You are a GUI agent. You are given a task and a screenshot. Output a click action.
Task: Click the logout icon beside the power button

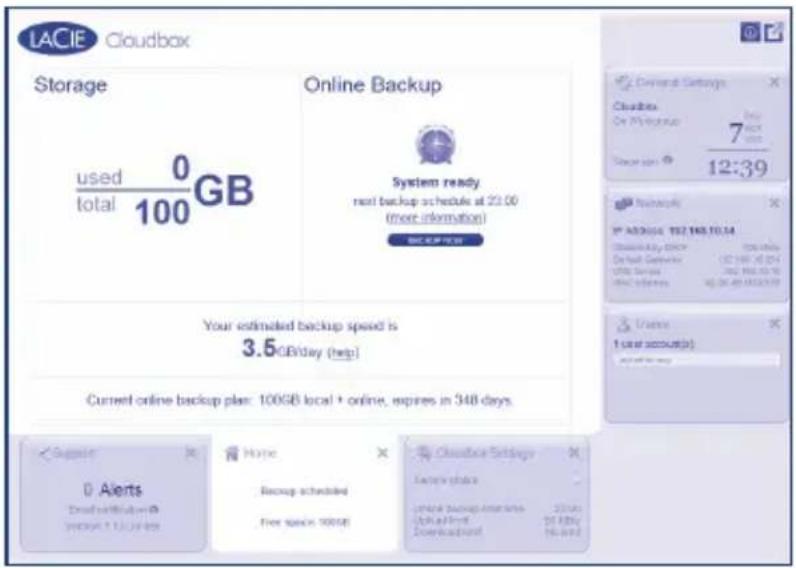click(773, 32)
